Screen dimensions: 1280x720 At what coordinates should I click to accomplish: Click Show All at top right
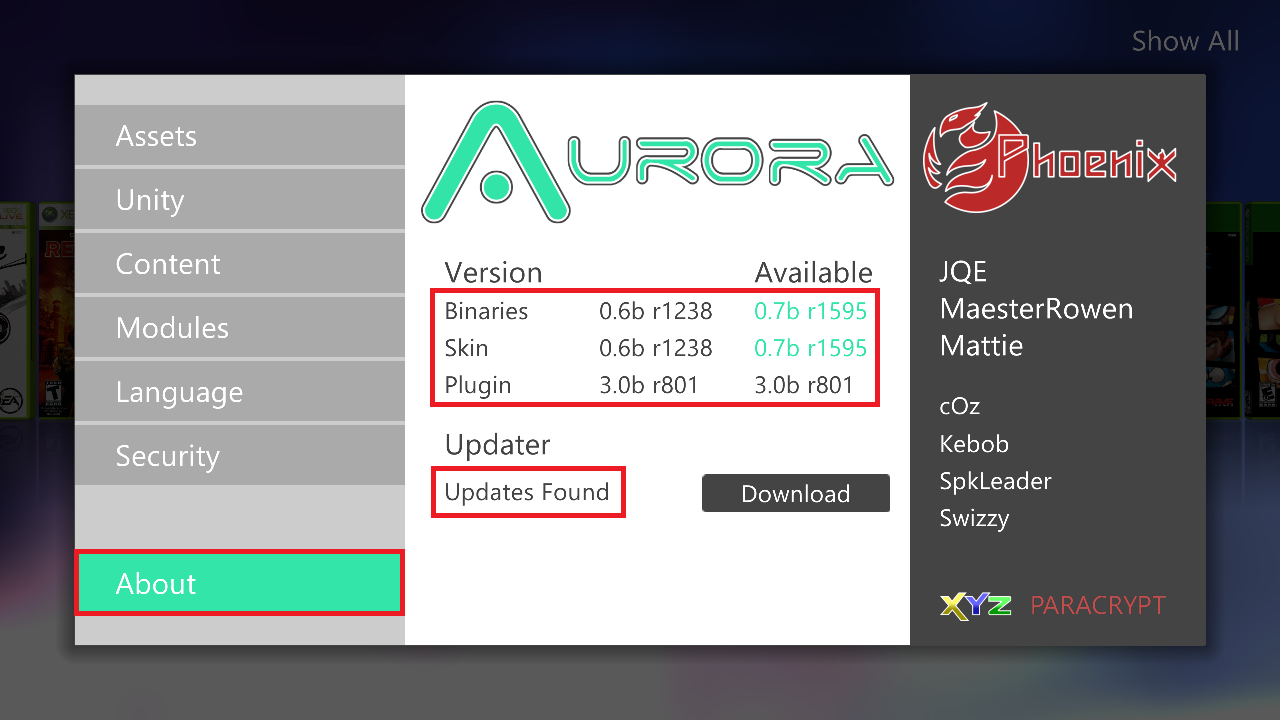tap(1185, 41)
